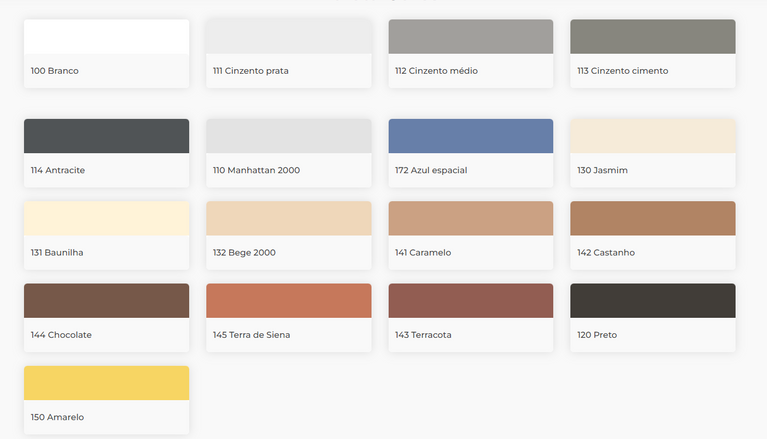The width and height of the screenshot is (767, 439).
Task: Open the "150 Amarelo" label text
Action: (57, 417)
